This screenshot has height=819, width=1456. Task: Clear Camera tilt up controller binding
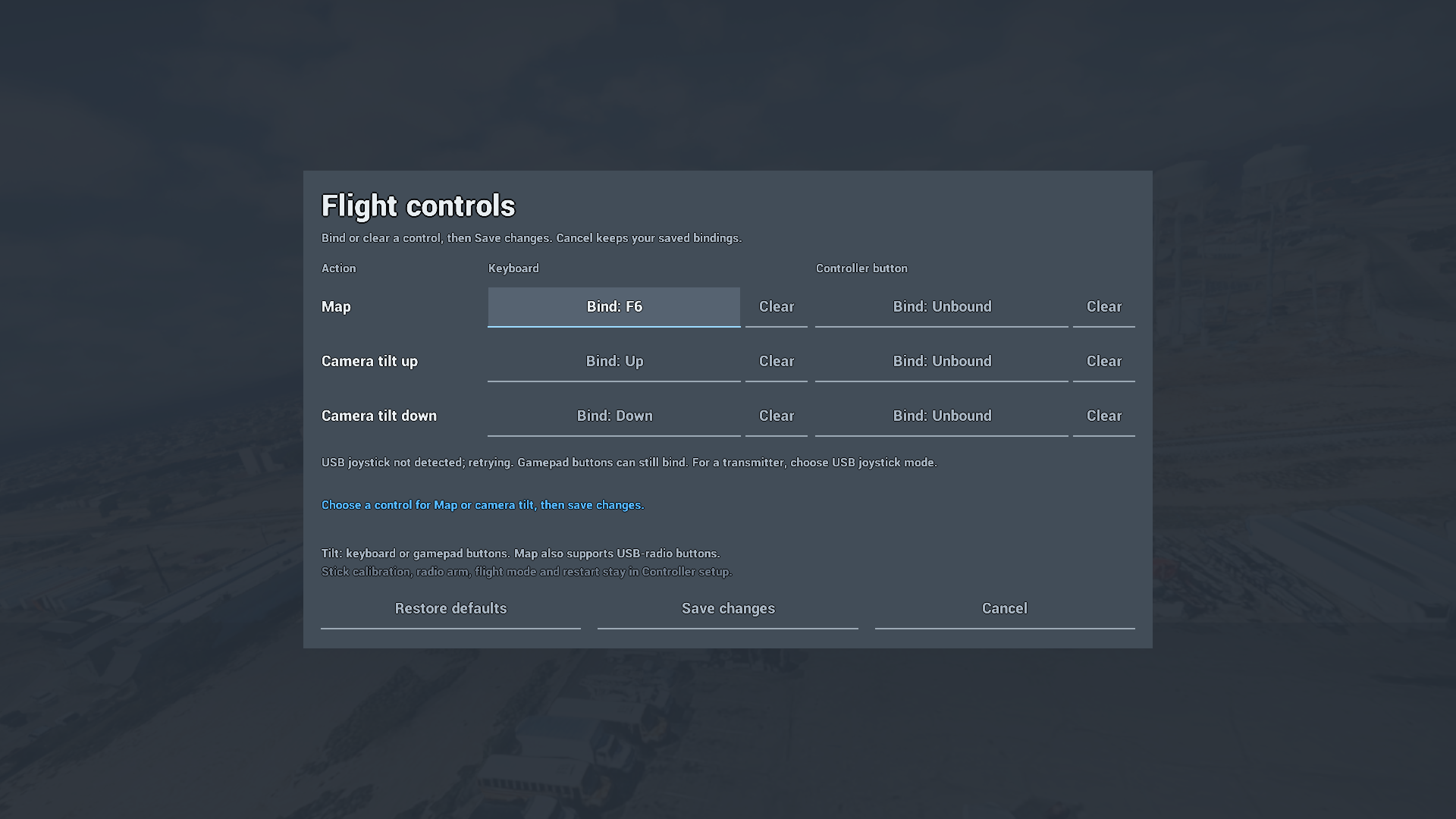click(x=1104, y=362)
